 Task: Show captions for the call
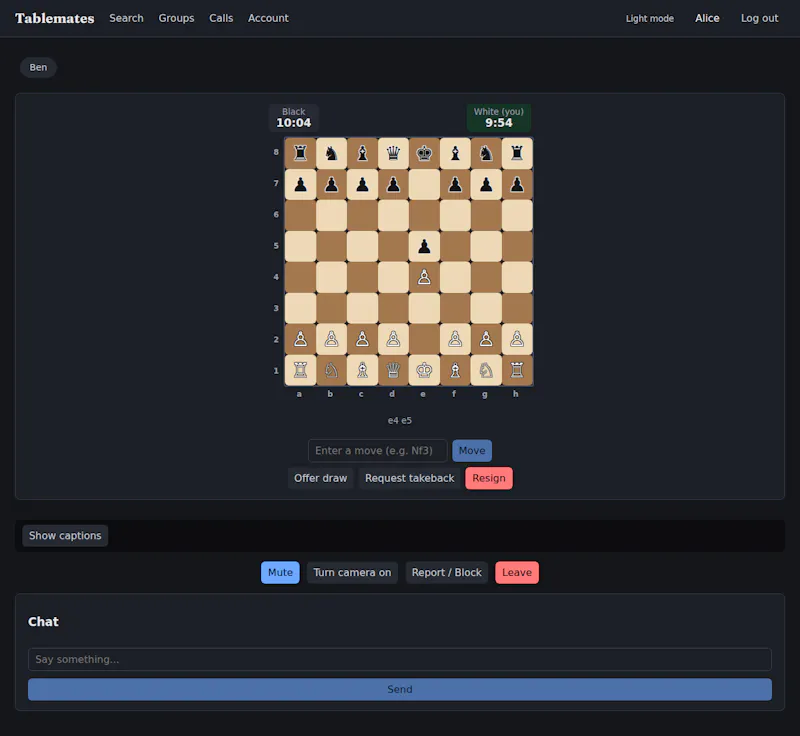tap(65, 536)
